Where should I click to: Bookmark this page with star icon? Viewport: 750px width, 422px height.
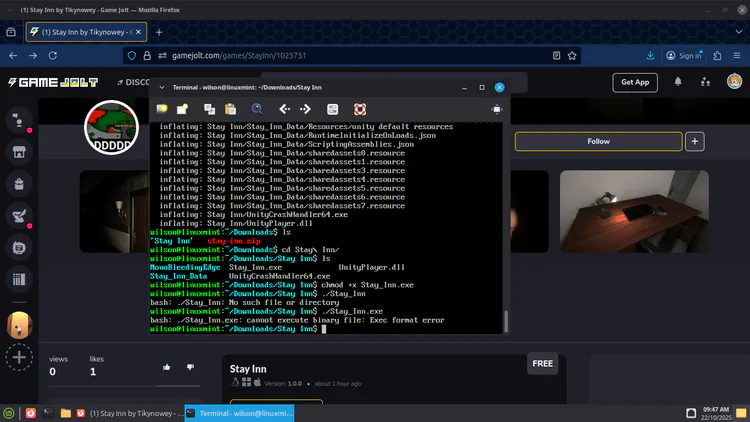[x=572, y=56]
